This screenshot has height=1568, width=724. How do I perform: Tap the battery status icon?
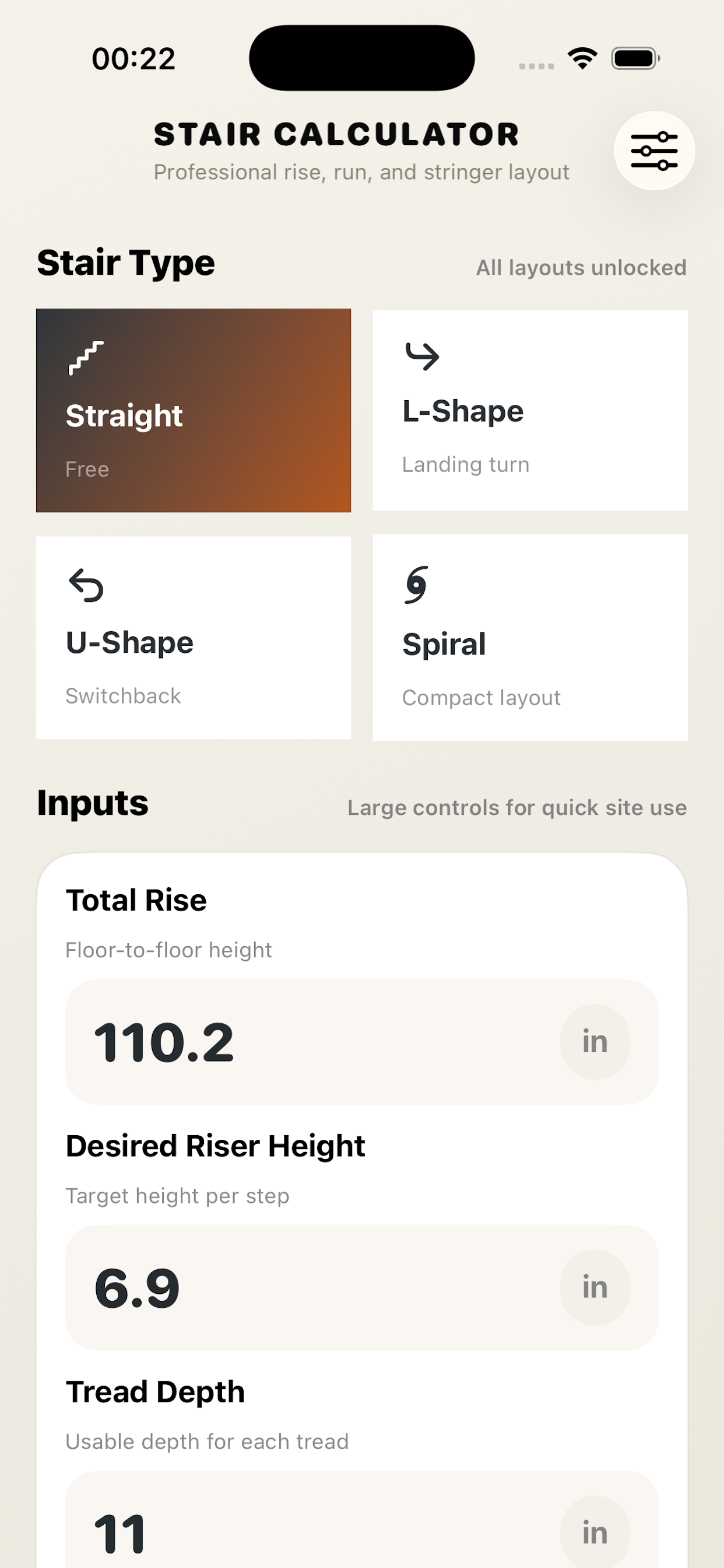pyautogui.click(x=635, y=58)
